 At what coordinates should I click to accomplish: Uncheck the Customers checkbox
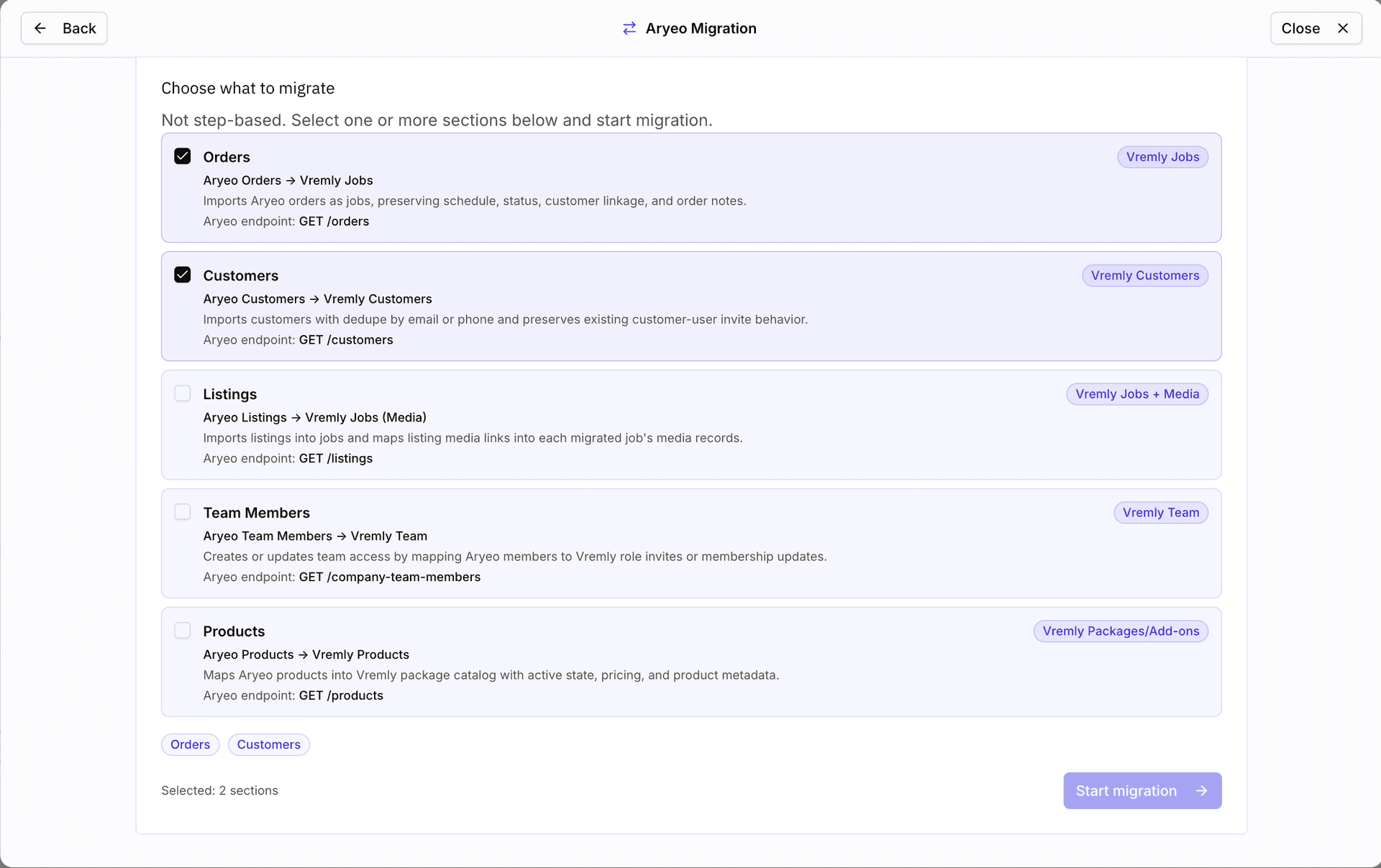tap(183, 275)
